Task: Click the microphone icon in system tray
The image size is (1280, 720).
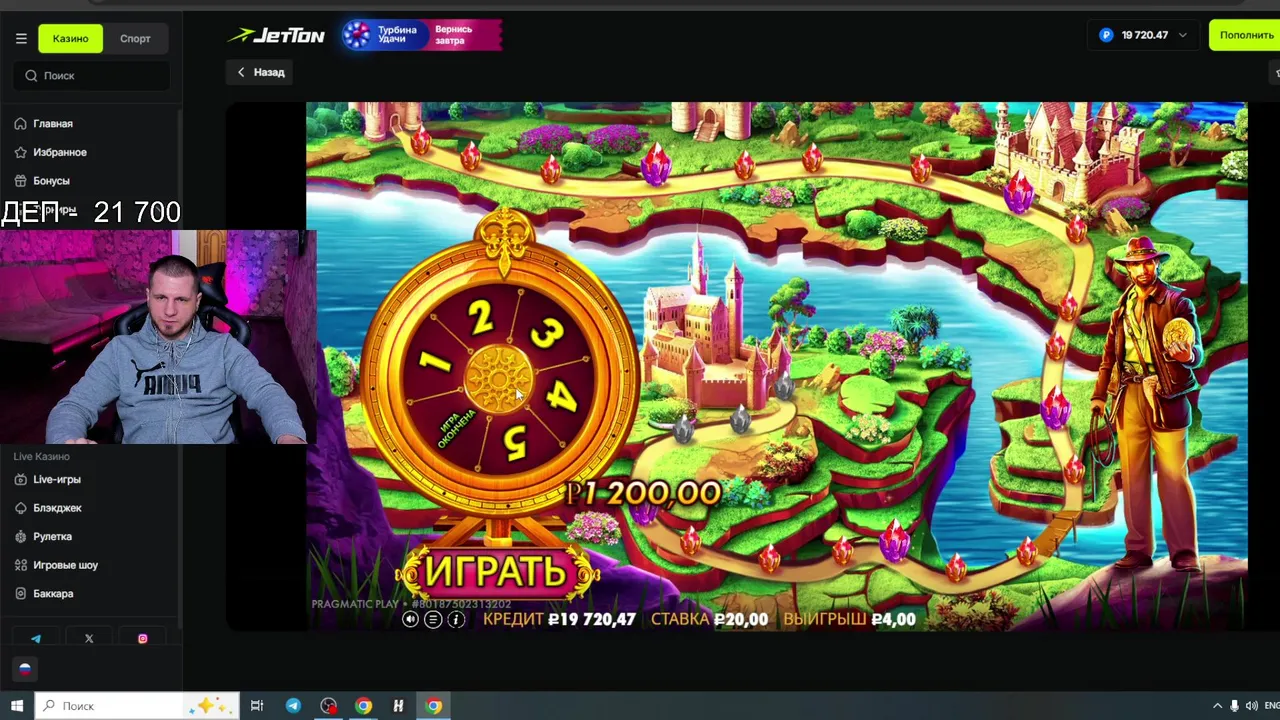Action: pyautogui.click(x=1235, y=706)
